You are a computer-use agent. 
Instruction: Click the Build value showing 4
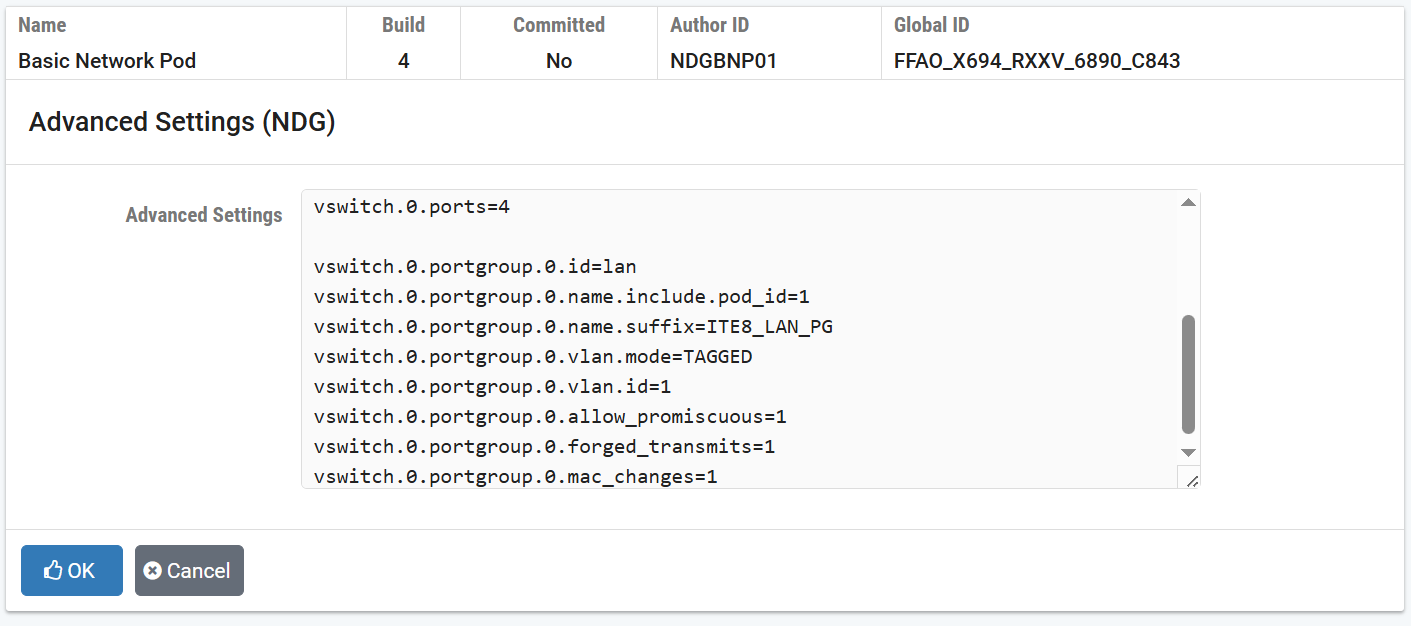click(402, 60)
